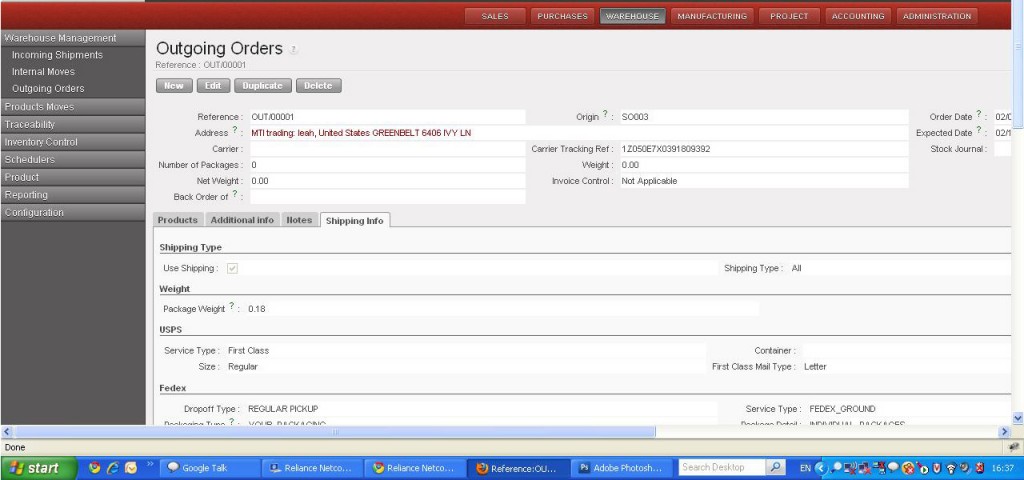The width and height of the screenshot is (1024, 480).
Task: Click the EN language indicator
Action: [805, 468]
